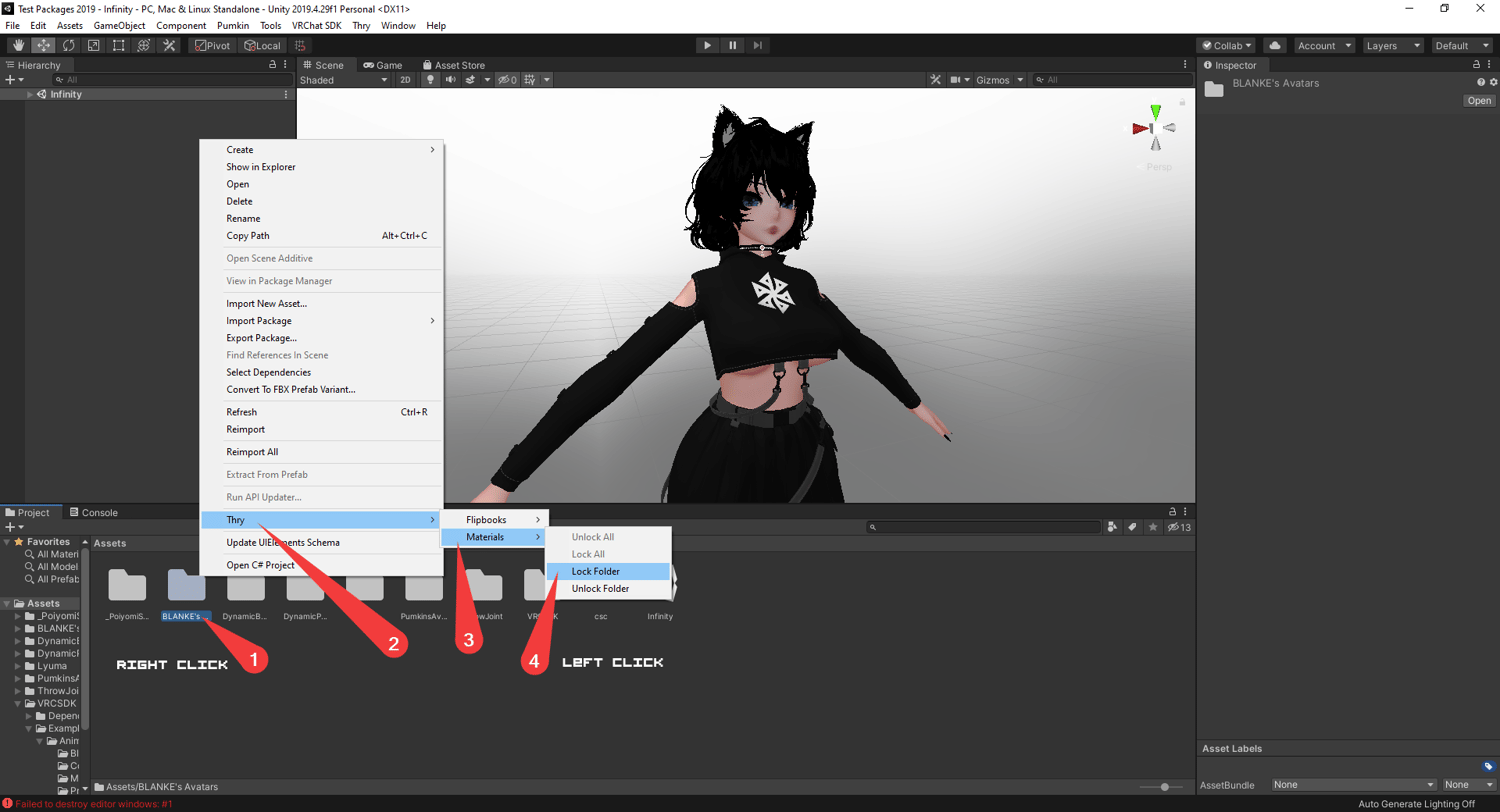Choose Lock Folder in the submenu
This screenshot has width=1500, height=812.
608,571
